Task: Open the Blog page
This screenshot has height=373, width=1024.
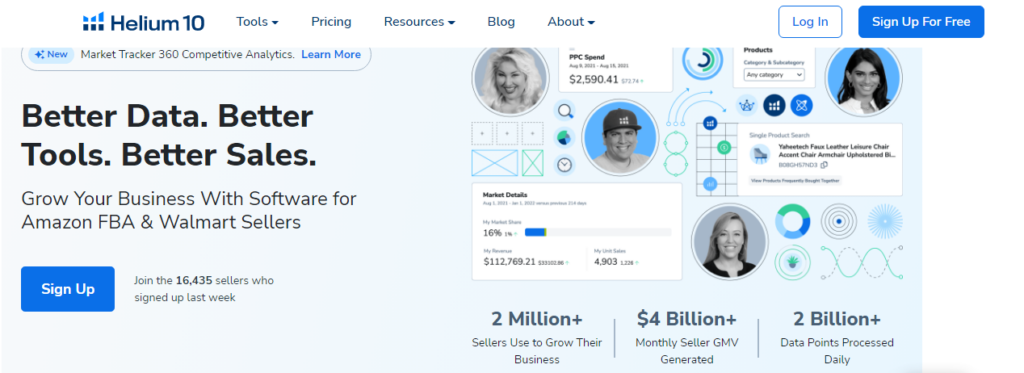Action: (x=501, y=22)
